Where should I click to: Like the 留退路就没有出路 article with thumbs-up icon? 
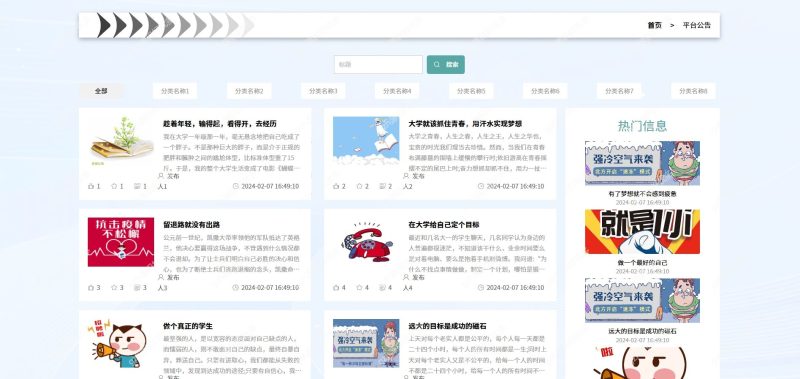91,288
